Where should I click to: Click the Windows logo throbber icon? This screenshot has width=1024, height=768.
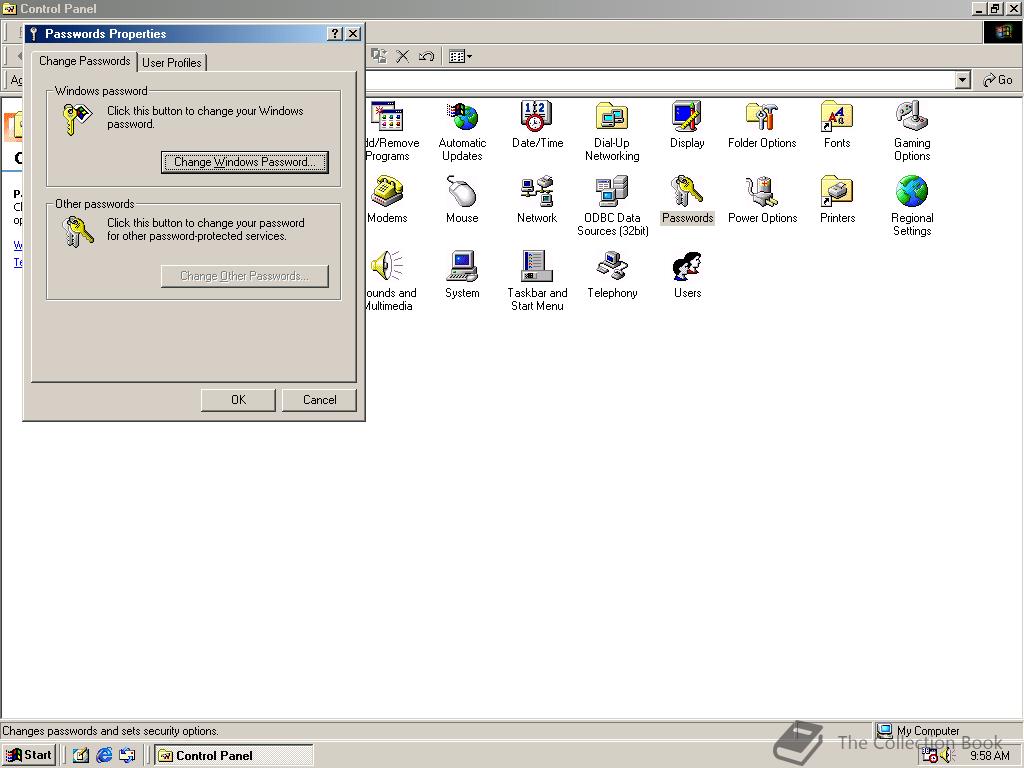pos(1002,33)
